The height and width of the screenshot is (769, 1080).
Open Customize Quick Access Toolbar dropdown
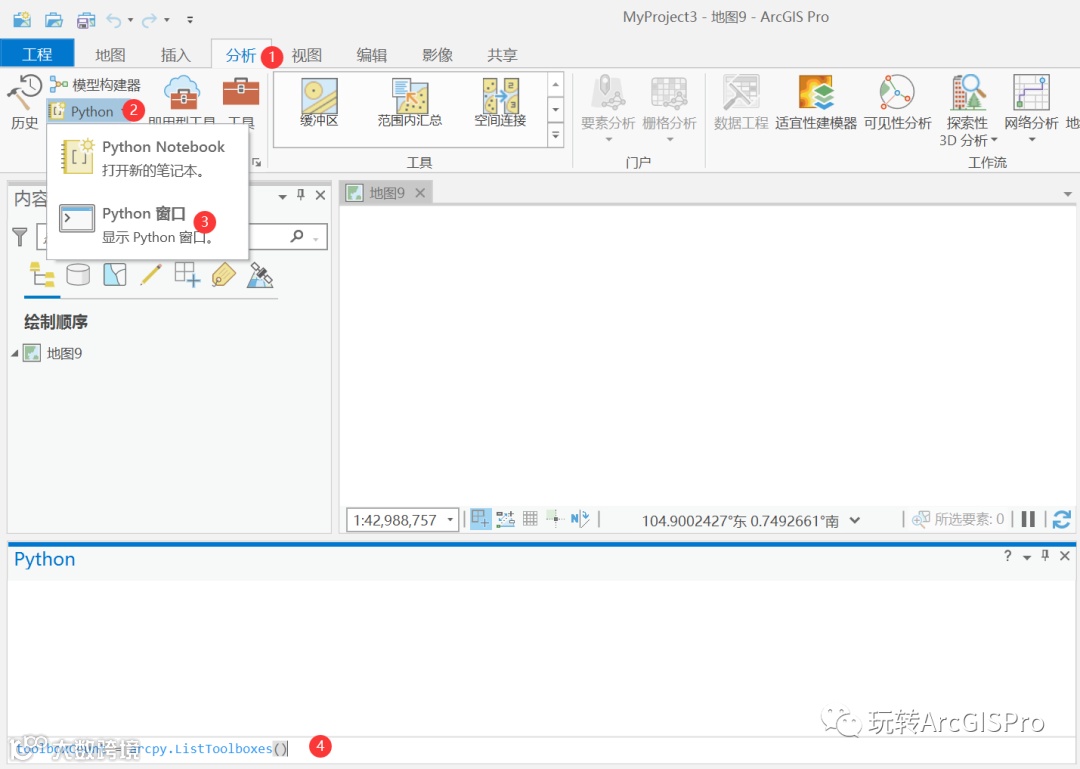pyautogui.click(x=191, y=20)
